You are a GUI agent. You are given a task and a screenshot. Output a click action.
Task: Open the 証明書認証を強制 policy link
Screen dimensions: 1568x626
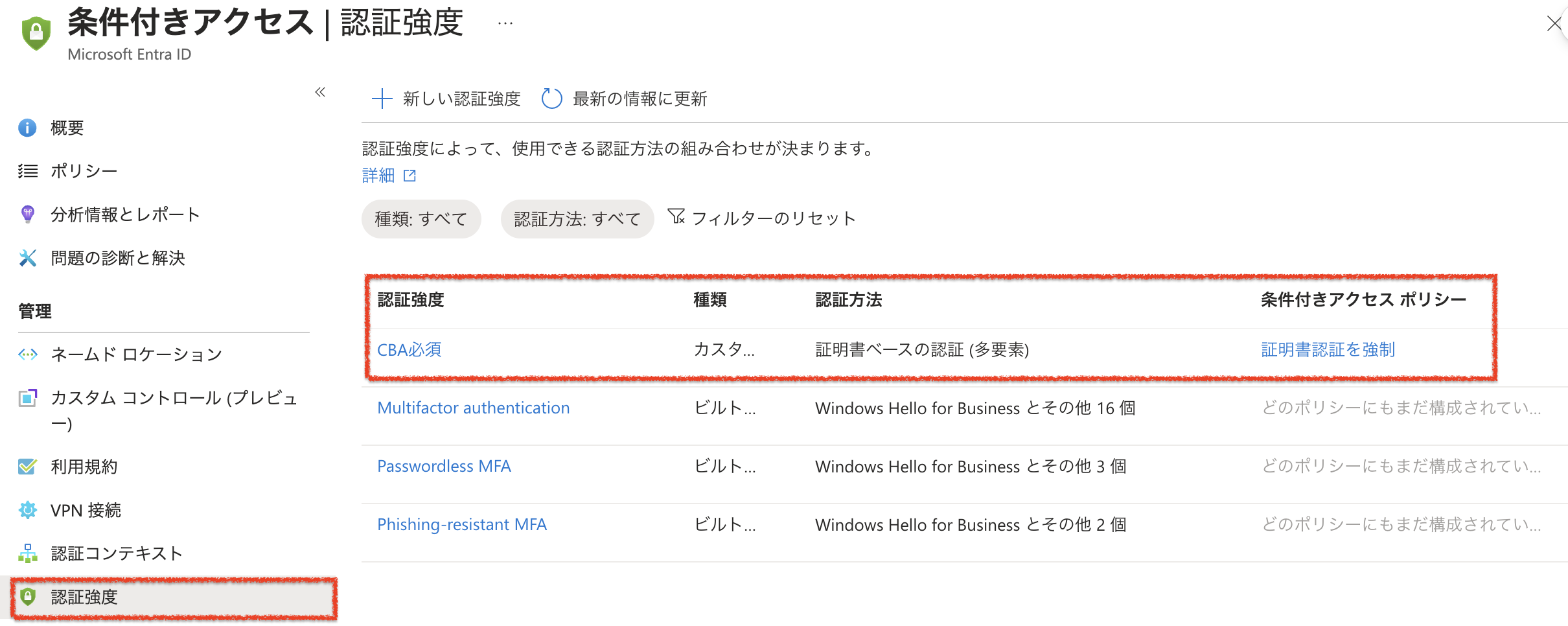(x=1328, y=350)
